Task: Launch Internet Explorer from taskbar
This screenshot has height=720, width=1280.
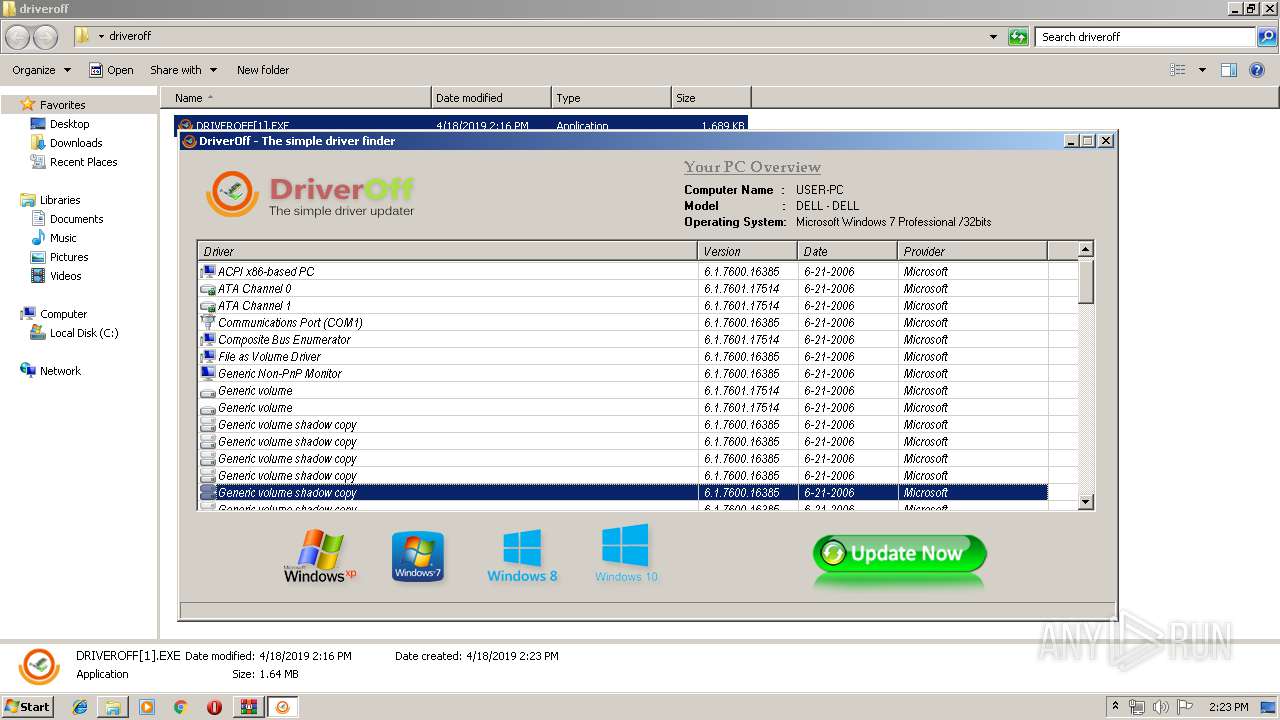Action: point(80,707)
